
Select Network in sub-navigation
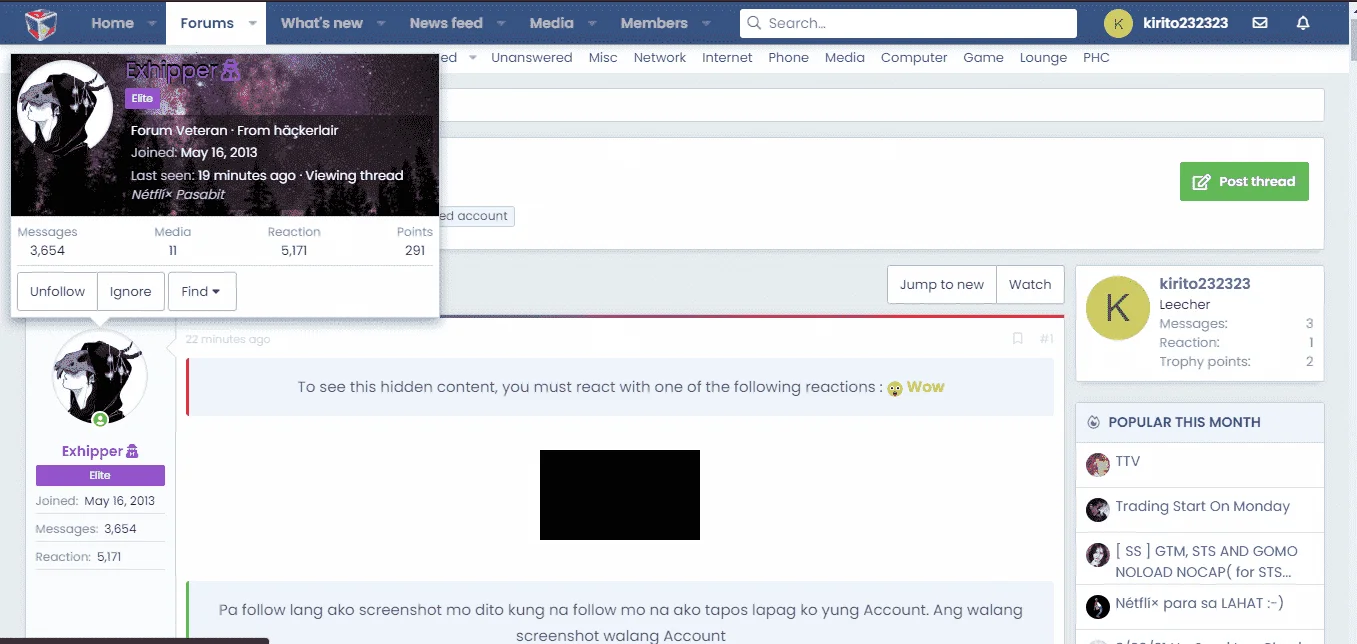(660, 58)
